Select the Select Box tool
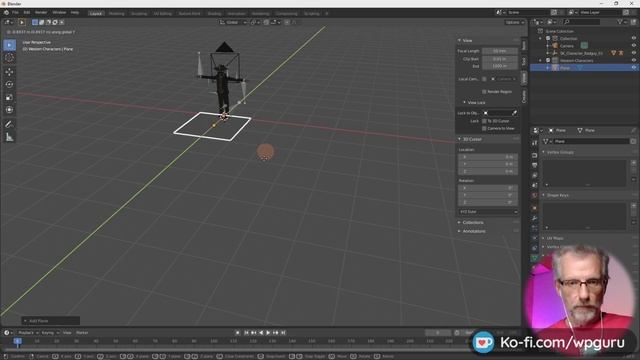This screenshot has height=360, width=640. pyautogui.click(x=9, y=45)
